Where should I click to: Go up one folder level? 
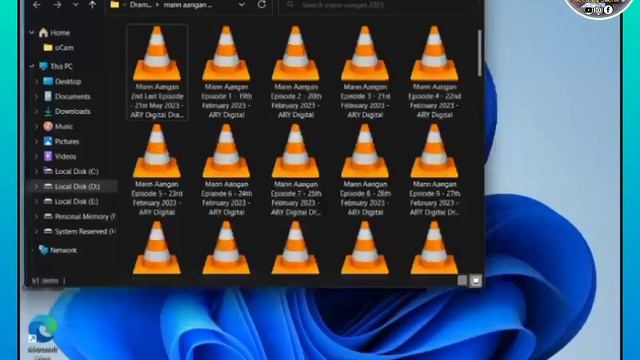[93, 5]
